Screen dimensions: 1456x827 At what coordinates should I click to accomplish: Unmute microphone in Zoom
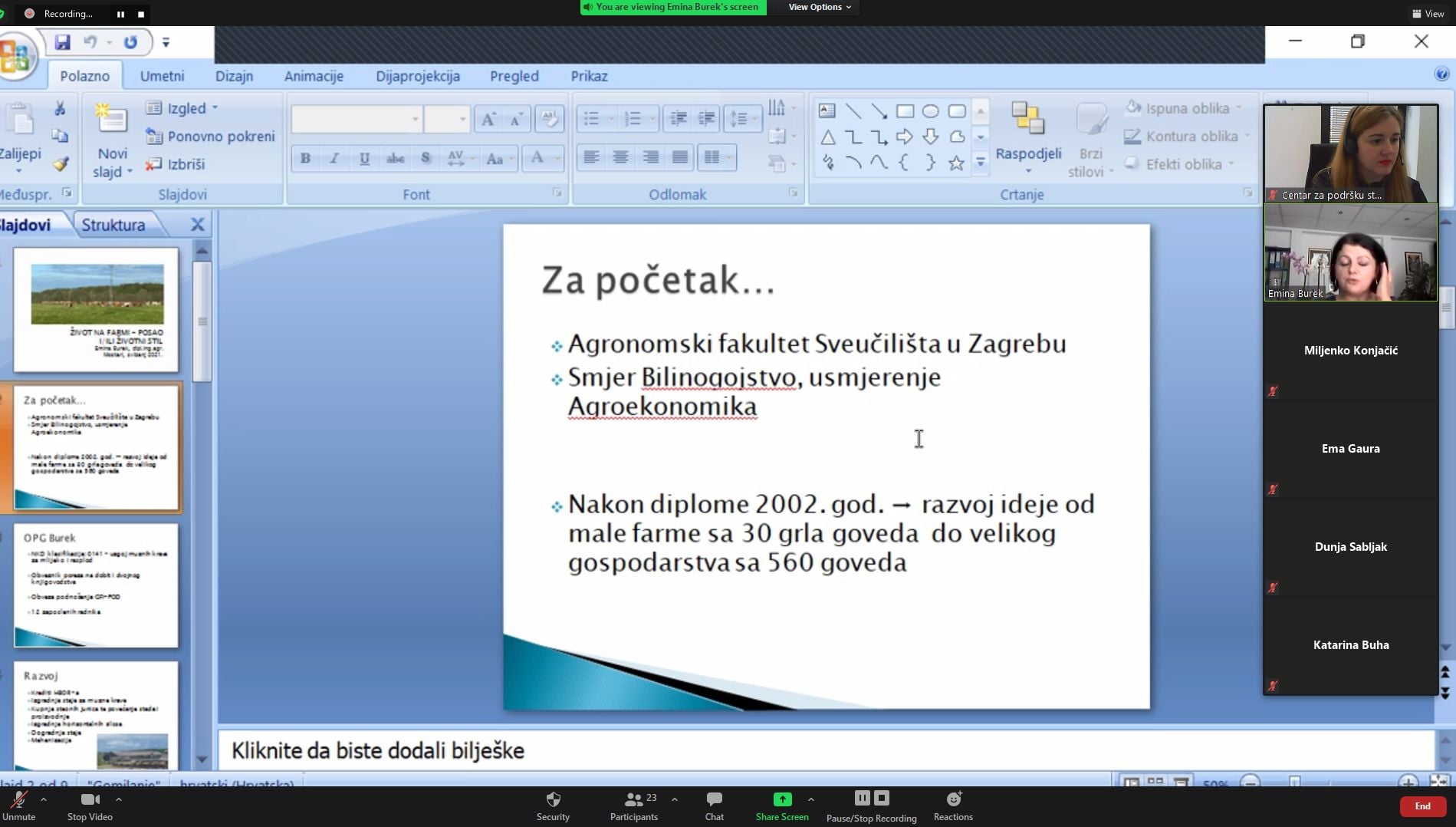pyautogui.click(x=19, y=806)
